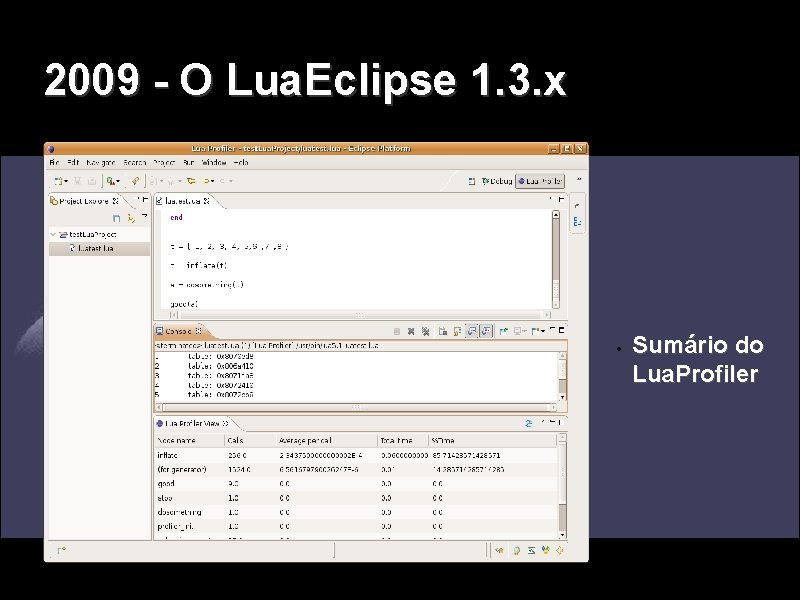Click the Clear Console icon

pos(443,332)
